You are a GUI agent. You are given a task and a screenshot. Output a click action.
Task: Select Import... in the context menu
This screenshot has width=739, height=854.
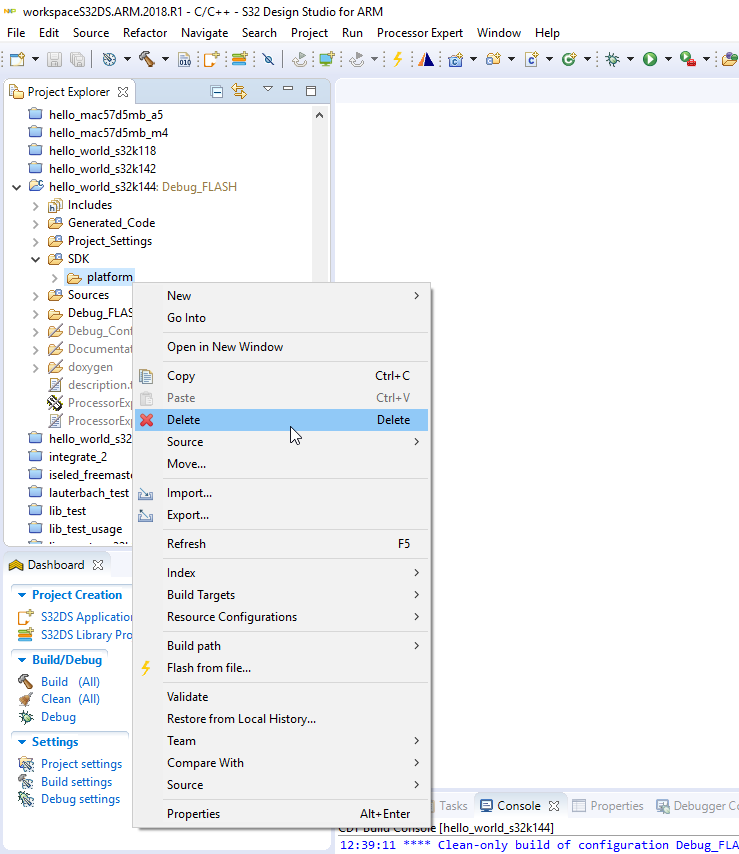282,493
